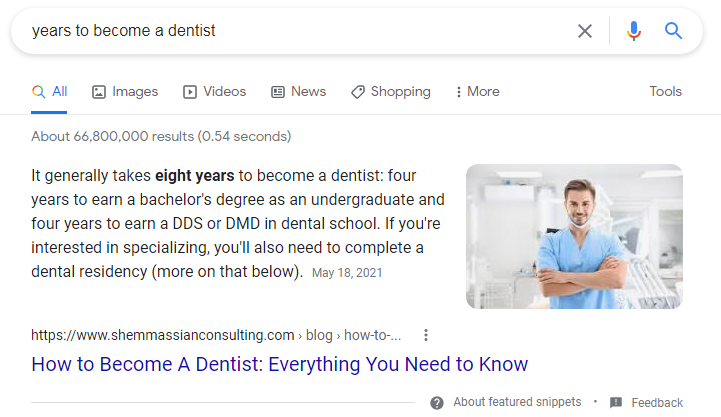Click the About featured snippets link
721x417 pixels.
pyautogui.click(x=516, y=402)
